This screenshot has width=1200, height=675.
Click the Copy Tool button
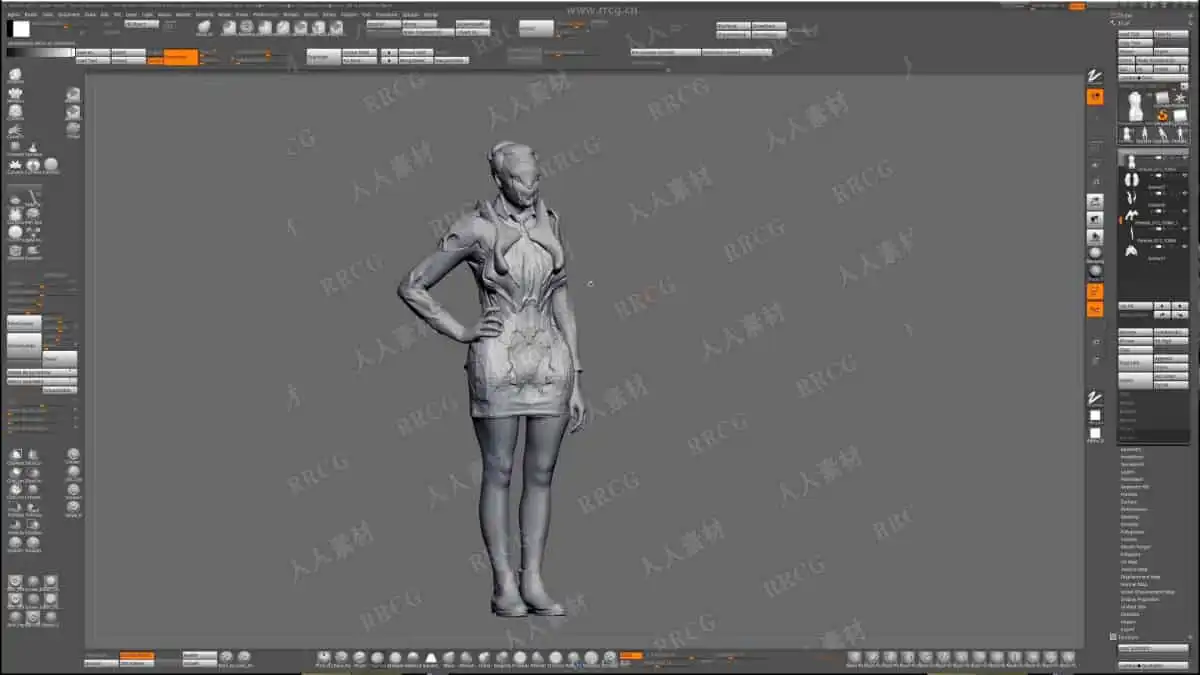tap(1136, 43)
